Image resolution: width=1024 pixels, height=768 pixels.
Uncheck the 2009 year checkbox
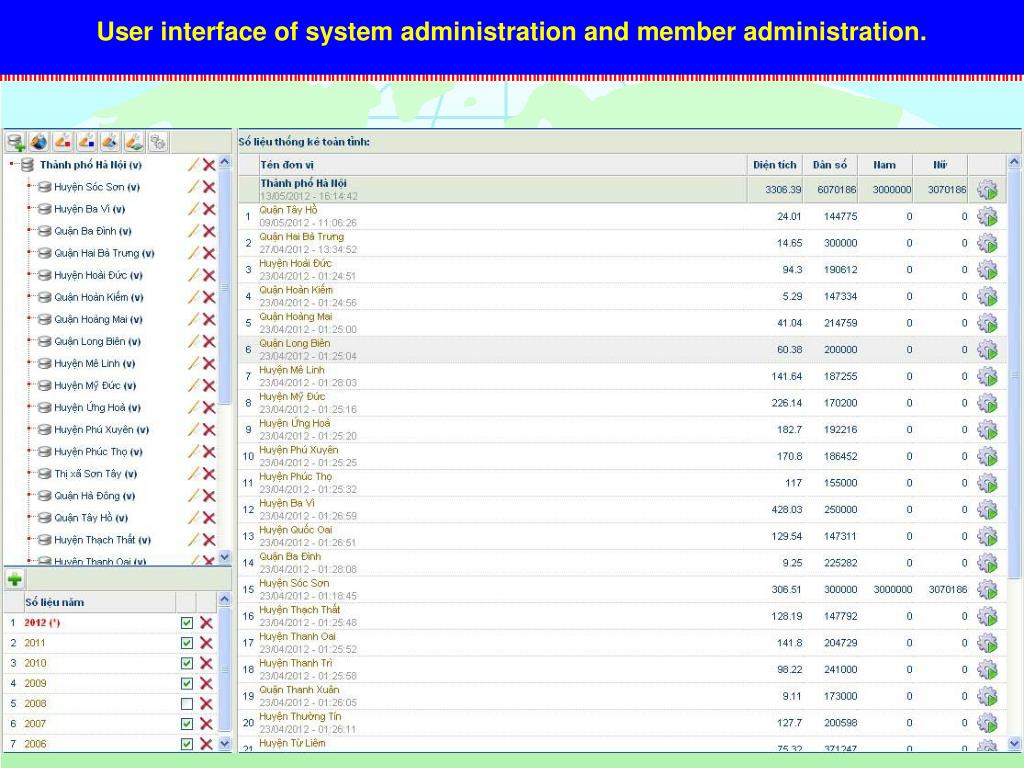(x=187, y=684)
